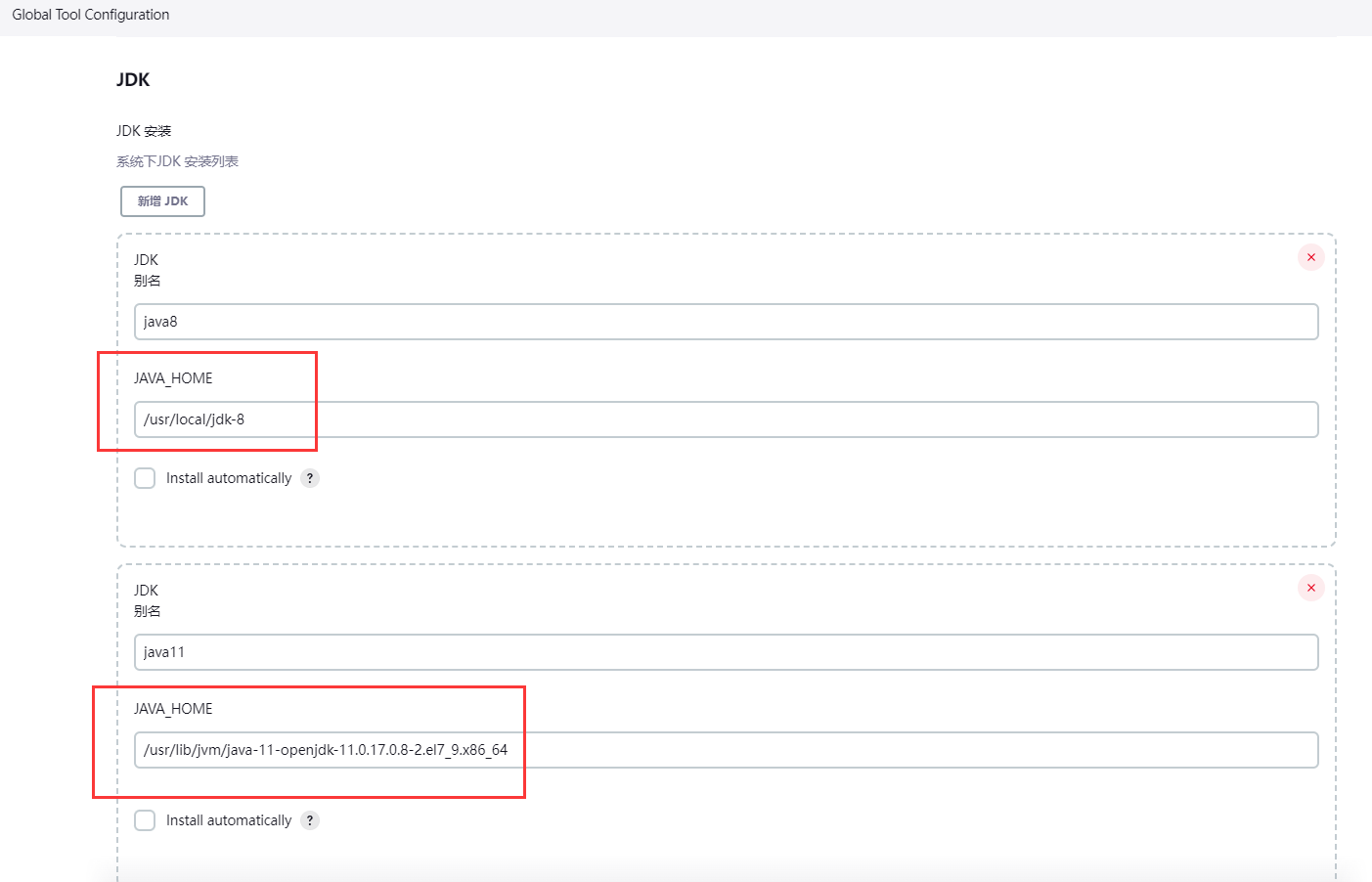Open help for java8 Install automatically
This screenshot has width=1372, height=882.
tap(310, 478)
